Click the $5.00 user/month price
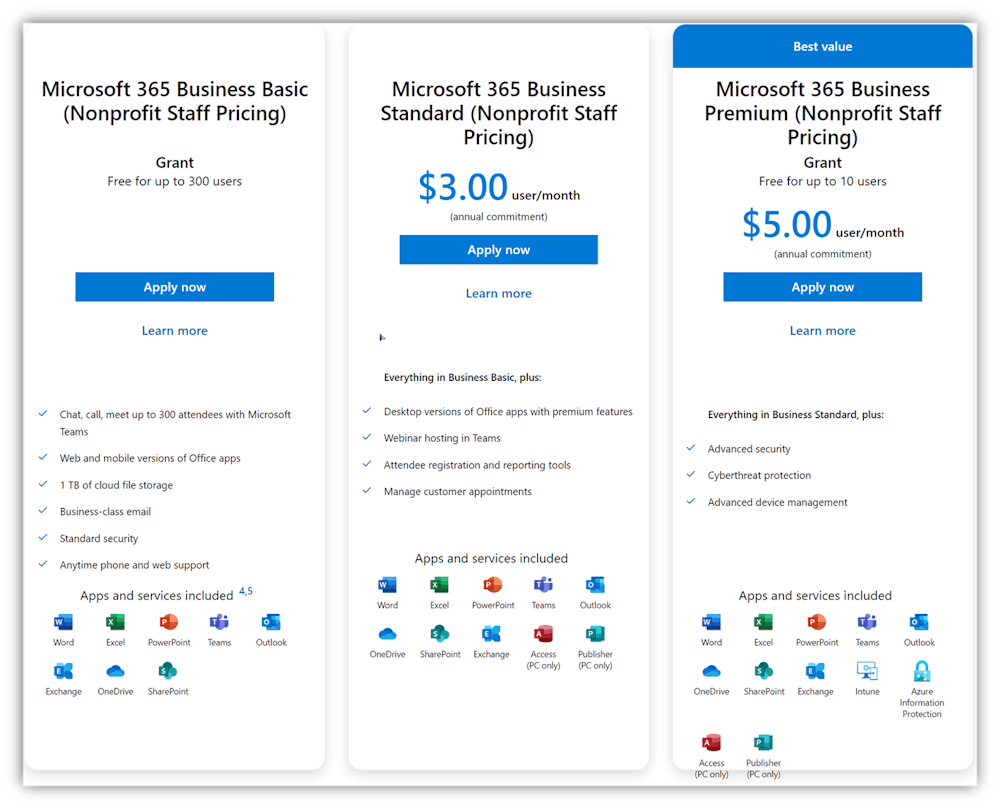Screen dimensions: 1000x809 [x=823, y=225]
